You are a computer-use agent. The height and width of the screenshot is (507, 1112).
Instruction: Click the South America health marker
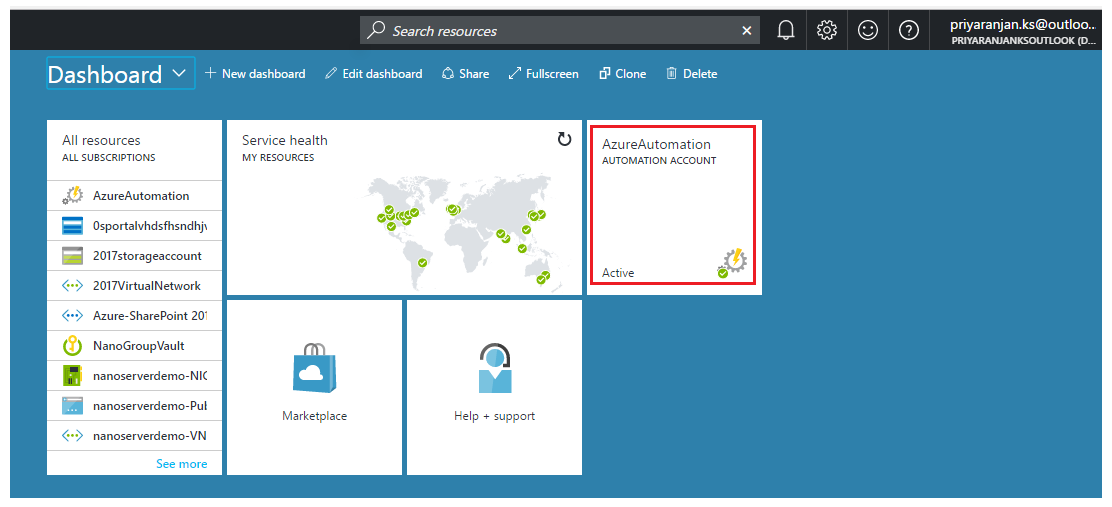423,262
